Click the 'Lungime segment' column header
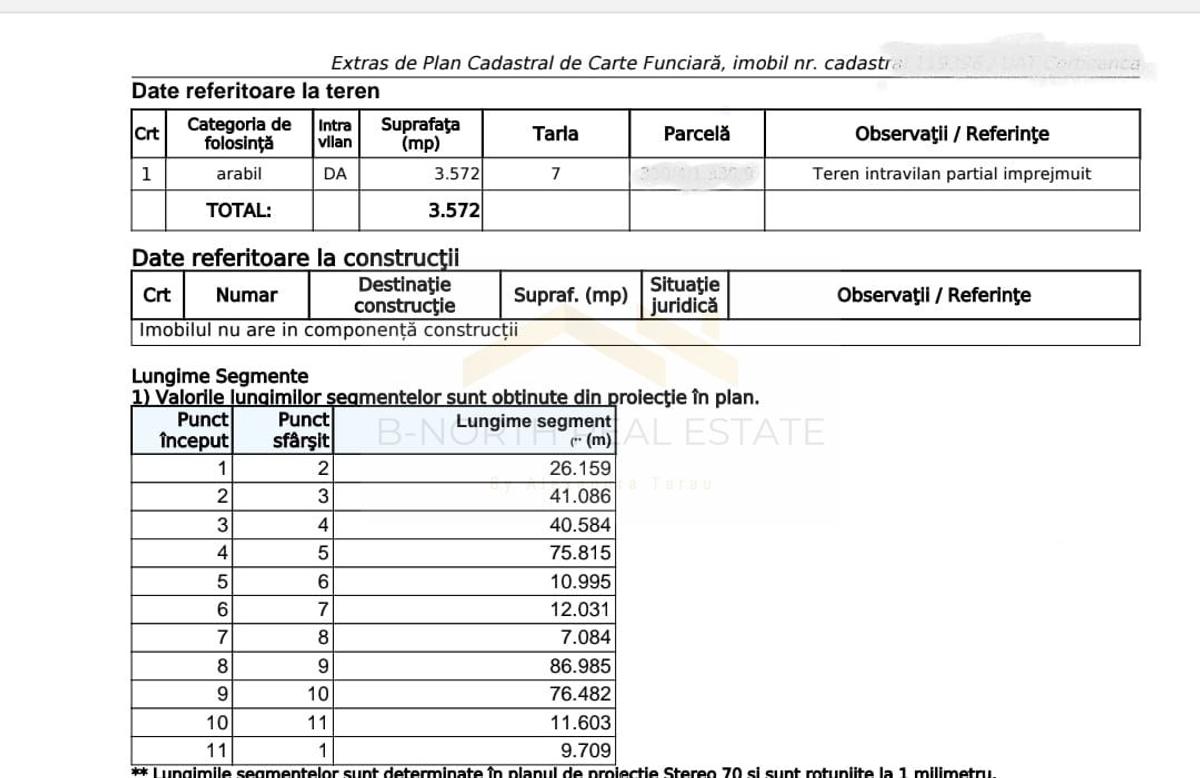 click(x=533, y=423)
